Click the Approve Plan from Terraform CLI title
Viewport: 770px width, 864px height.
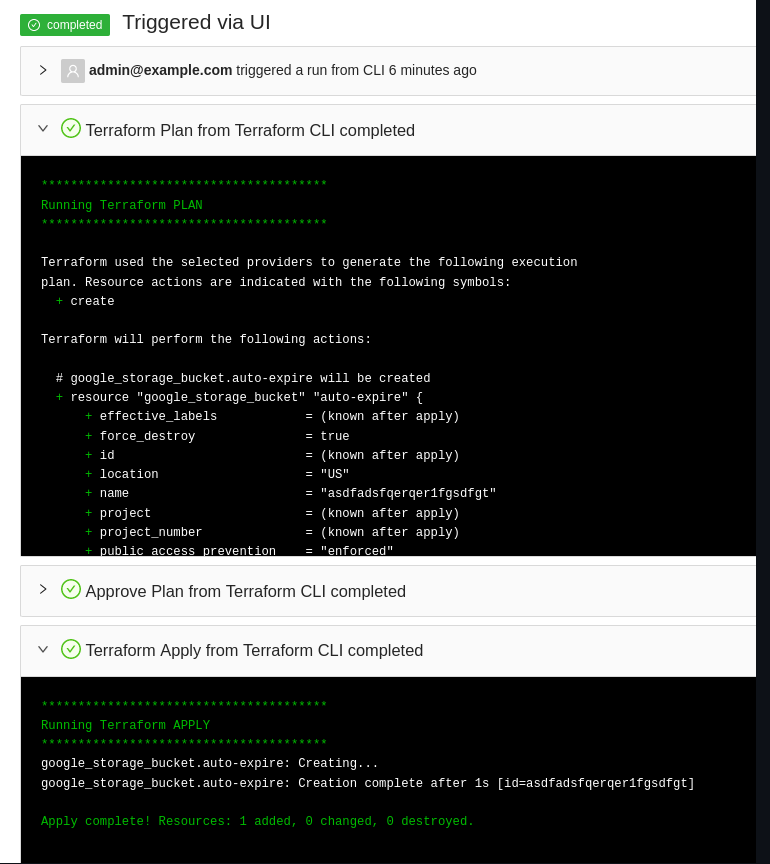pos(245,591)
